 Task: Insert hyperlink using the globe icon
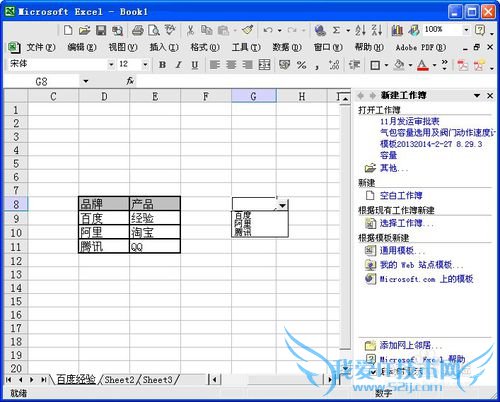tap(320, 30)
